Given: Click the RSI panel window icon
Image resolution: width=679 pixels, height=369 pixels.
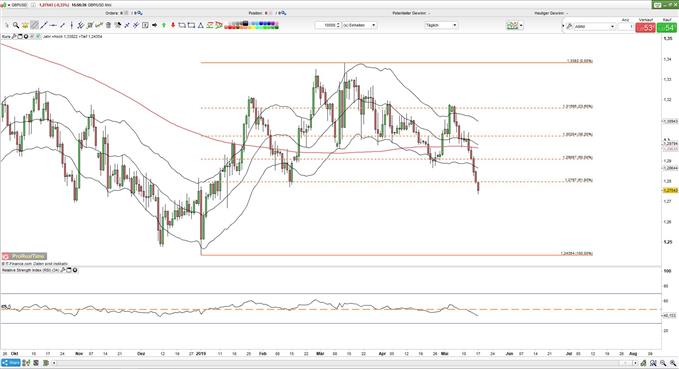Looking at the screenshot, I should [x=69, y=270].
